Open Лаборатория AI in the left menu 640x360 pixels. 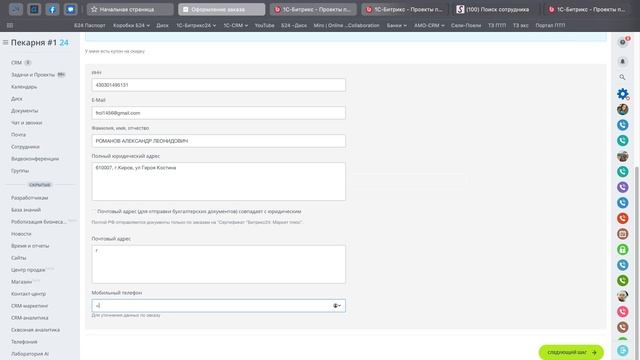(30, 354)
